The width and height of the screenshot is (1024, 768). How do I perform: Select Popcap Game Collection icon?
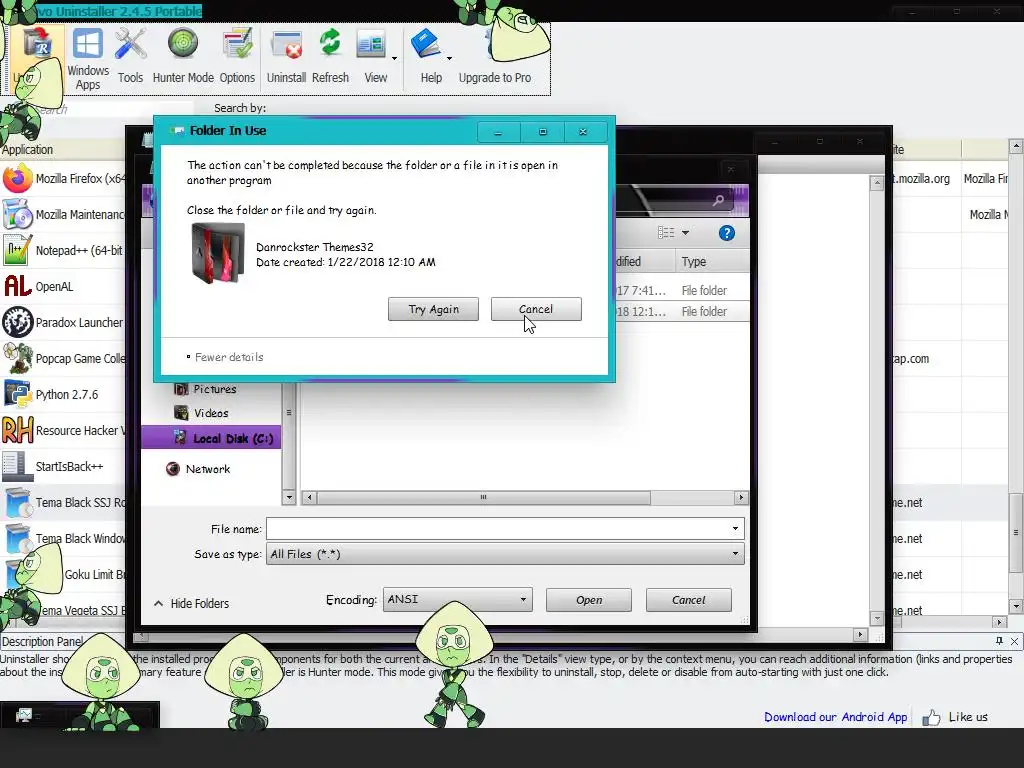(18, 358)
